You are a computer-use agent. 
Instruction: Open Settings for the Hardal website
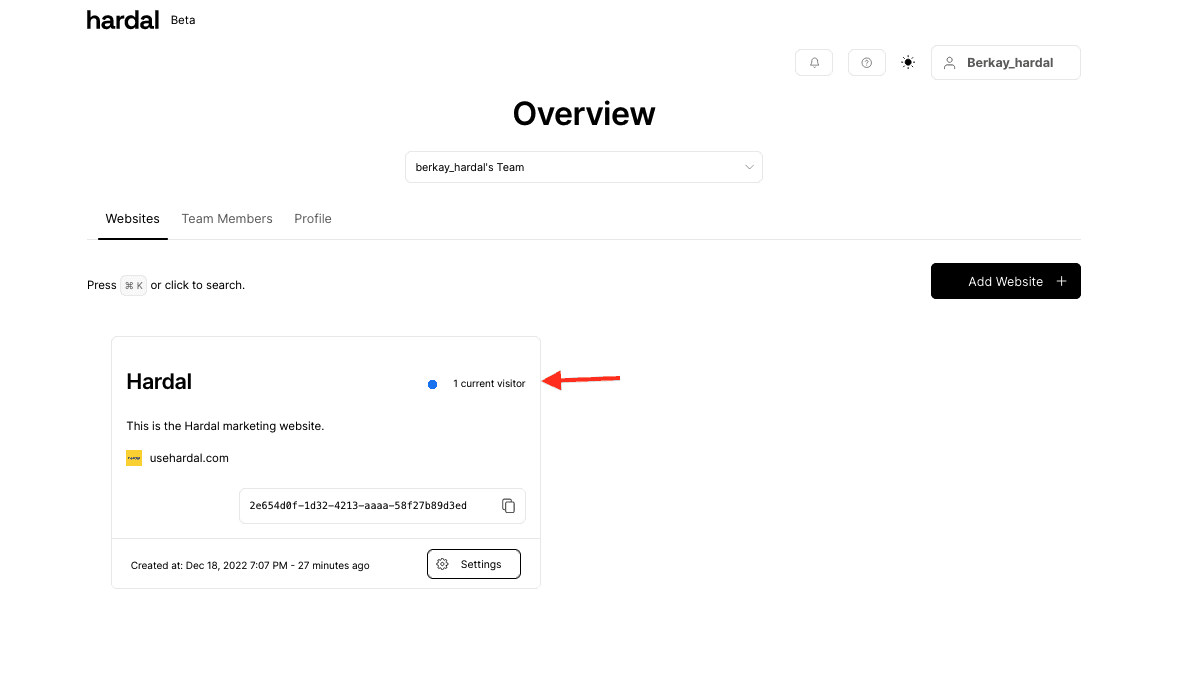coord(474,564)
